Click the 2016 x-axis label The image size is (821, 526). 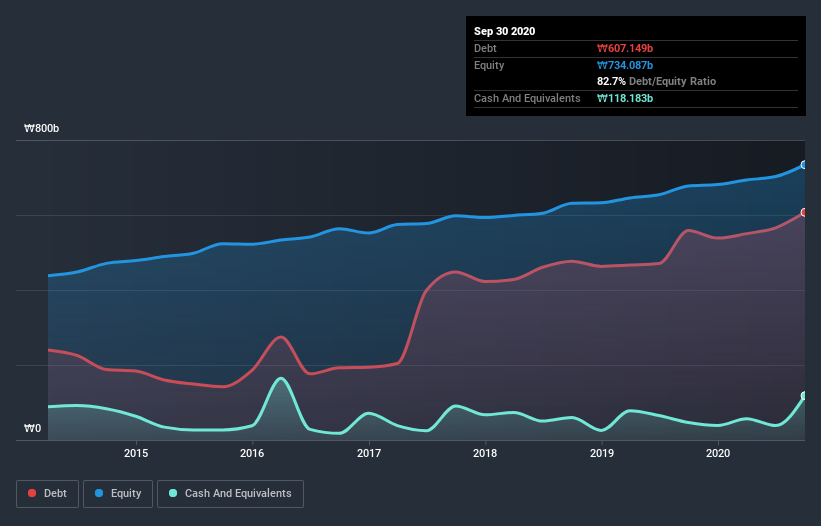point(252,453)
